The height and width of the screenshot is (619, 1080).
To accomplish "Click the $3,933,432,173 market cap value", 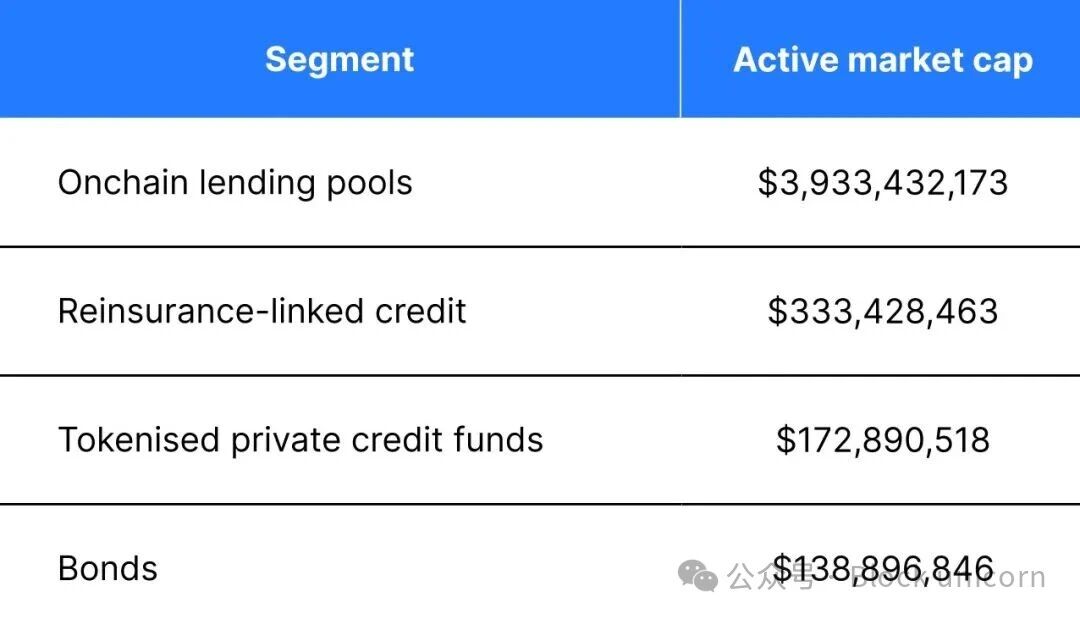I will coord(882,183).
